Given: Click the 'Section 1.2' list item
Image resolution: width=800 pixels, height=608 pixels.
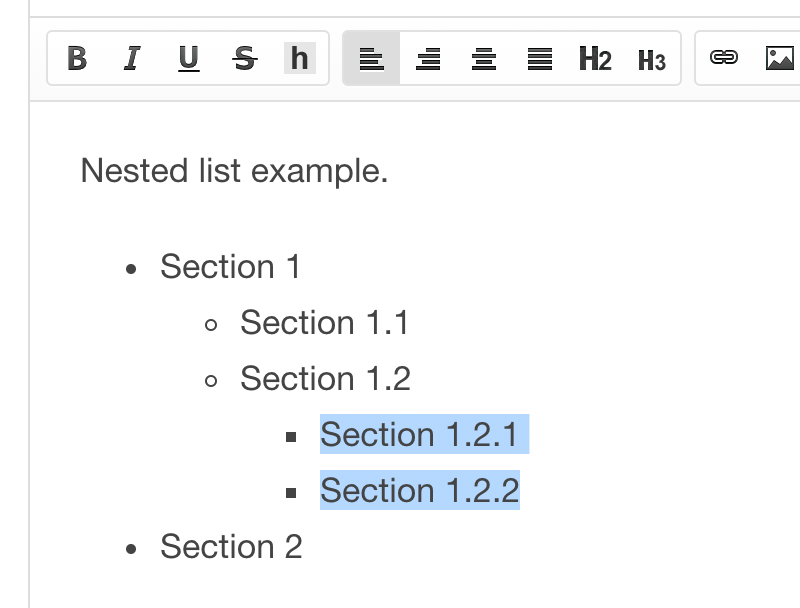Looking at the screenshot, I should [325, 379].
